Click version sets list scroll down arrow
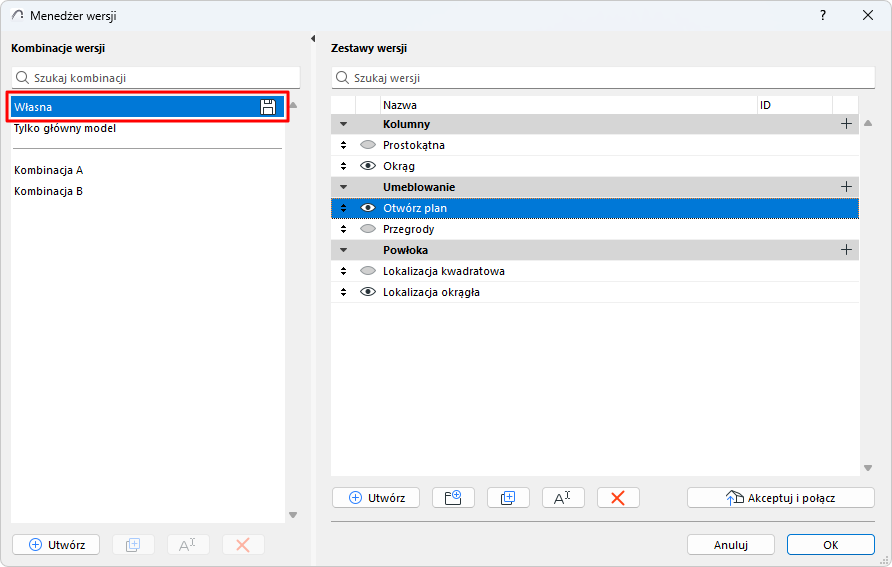The height and width of the screenshot is (567, 892). pyautogui.click(x=868, y=468)
